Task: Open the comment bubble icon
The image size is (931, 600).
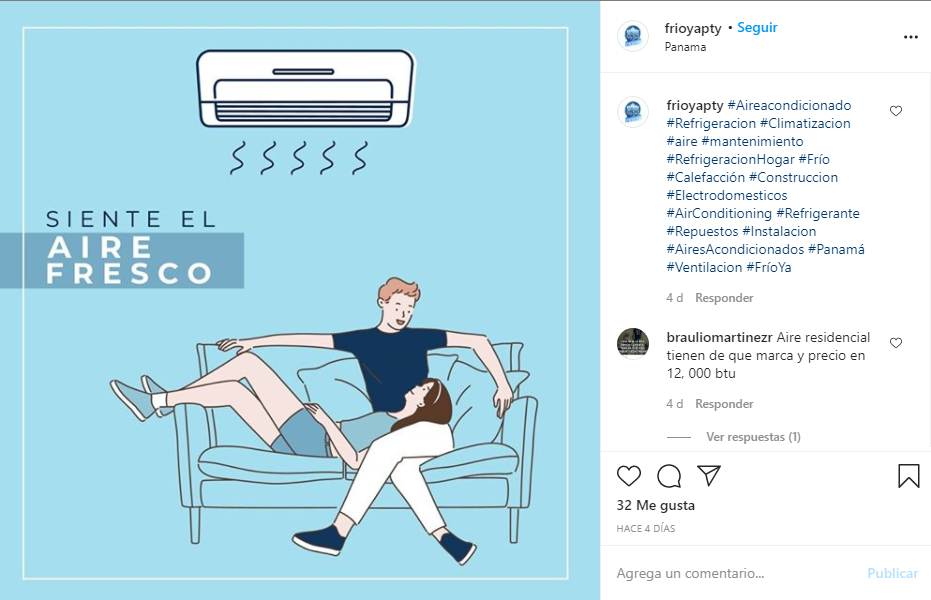Action: coord(669,476)
